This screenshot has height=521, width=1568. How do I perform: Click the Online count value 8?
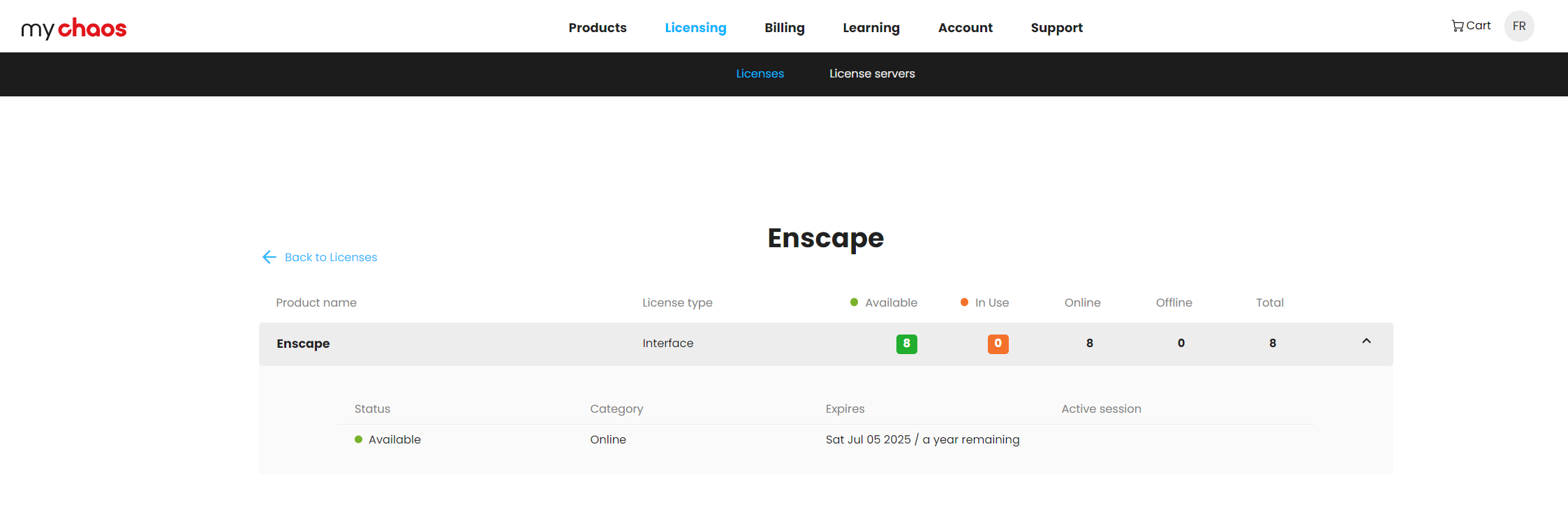click(1090, 343)
